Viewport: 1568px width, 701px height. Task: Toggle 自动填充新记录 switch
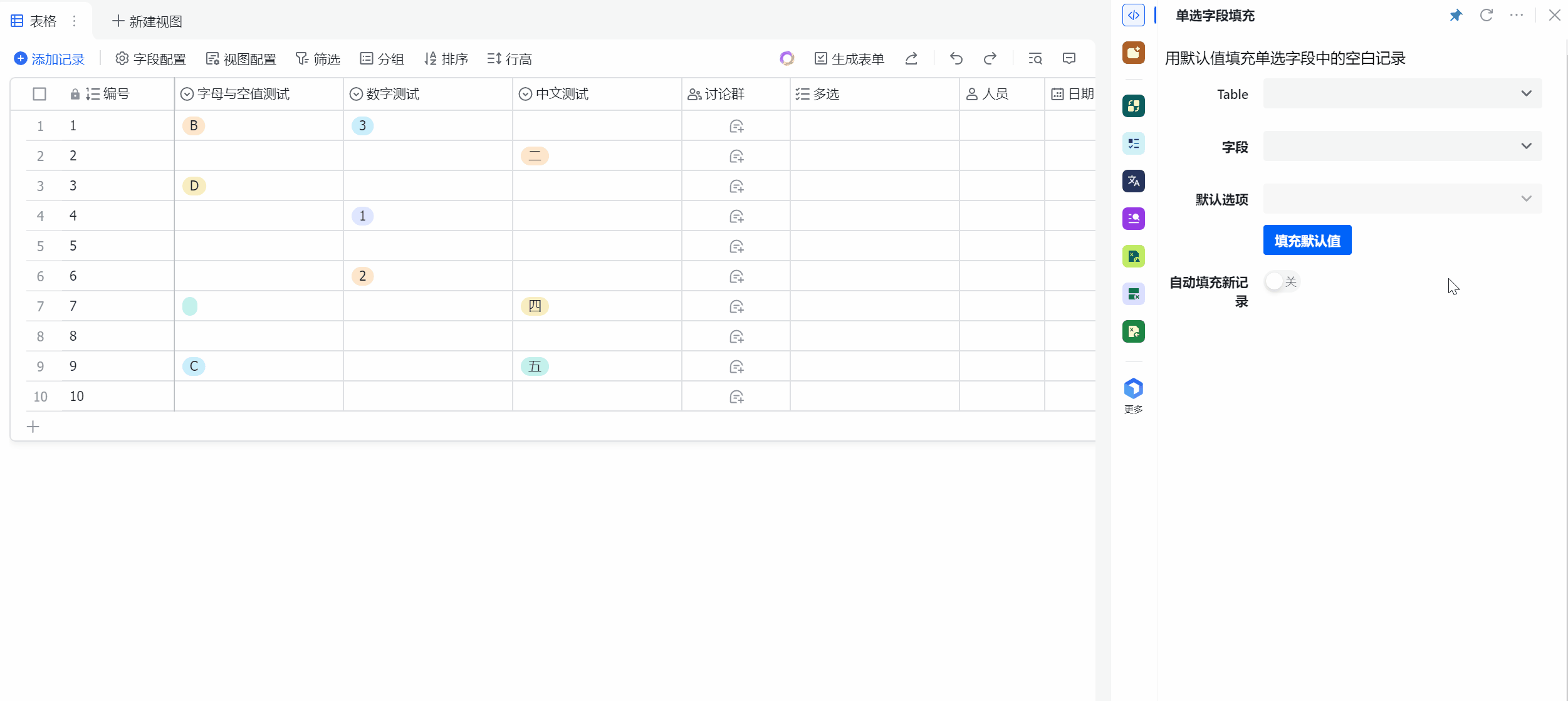point(1281,281)
